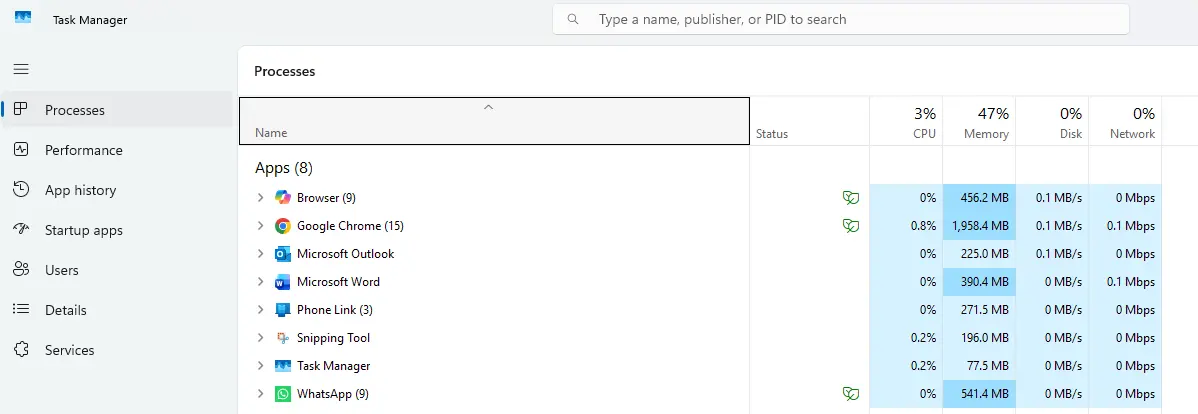The image size is (1198, 414).
Task: Sort by Memory usage column
Action: [x=979, y=121]
